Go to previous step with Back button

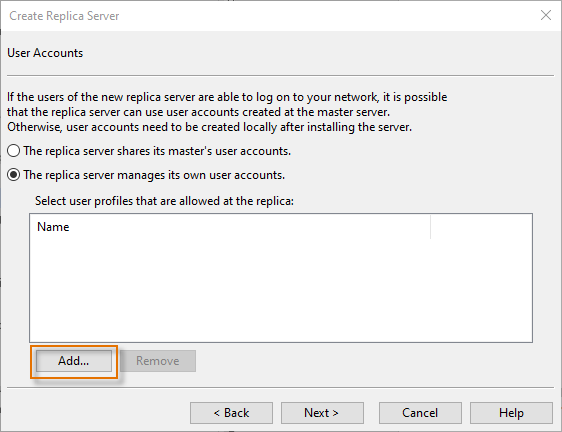tap(231, 413)
